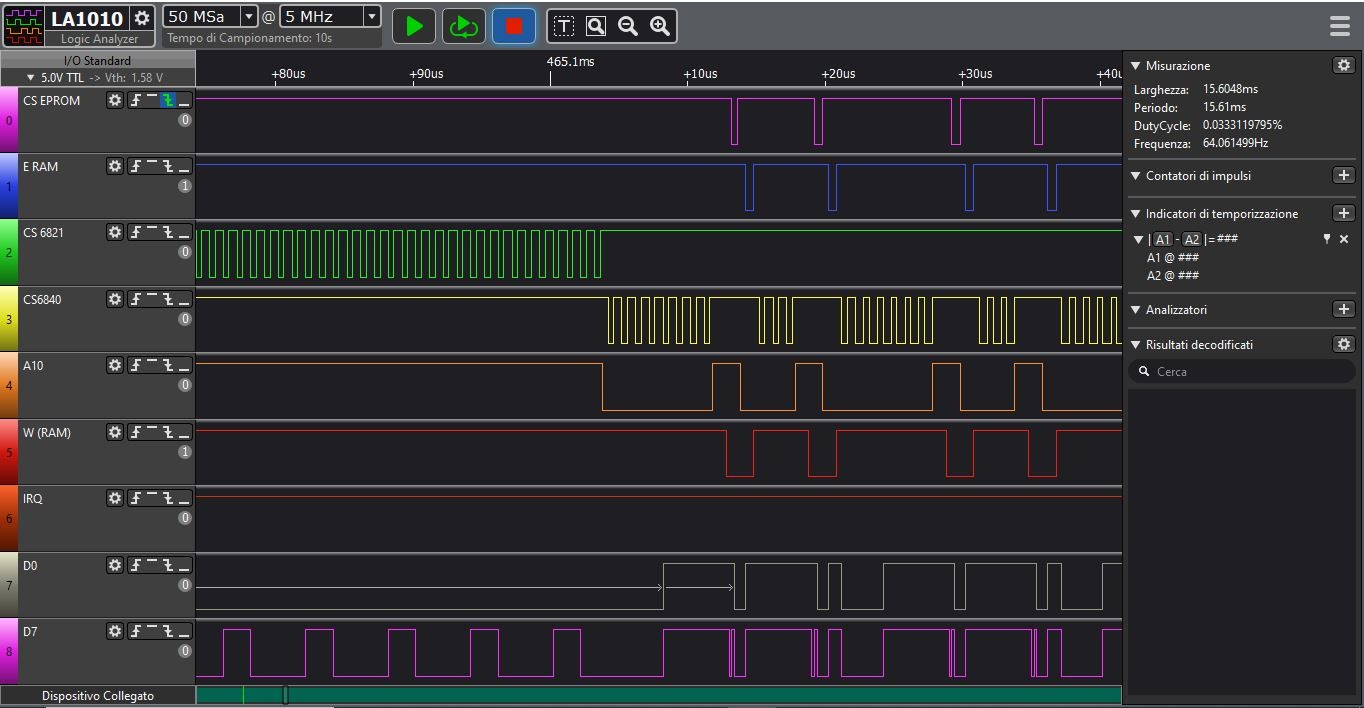
Task: Zoom in the waveform view
Action: tap(660, 26)
